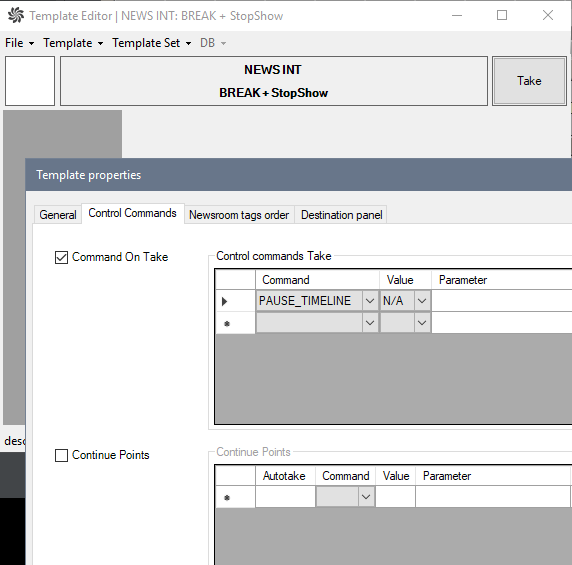The width and height of the screenshot is (572, 565).
Task: Enable the Continue Points checkbox
Action: click(61, 455)
